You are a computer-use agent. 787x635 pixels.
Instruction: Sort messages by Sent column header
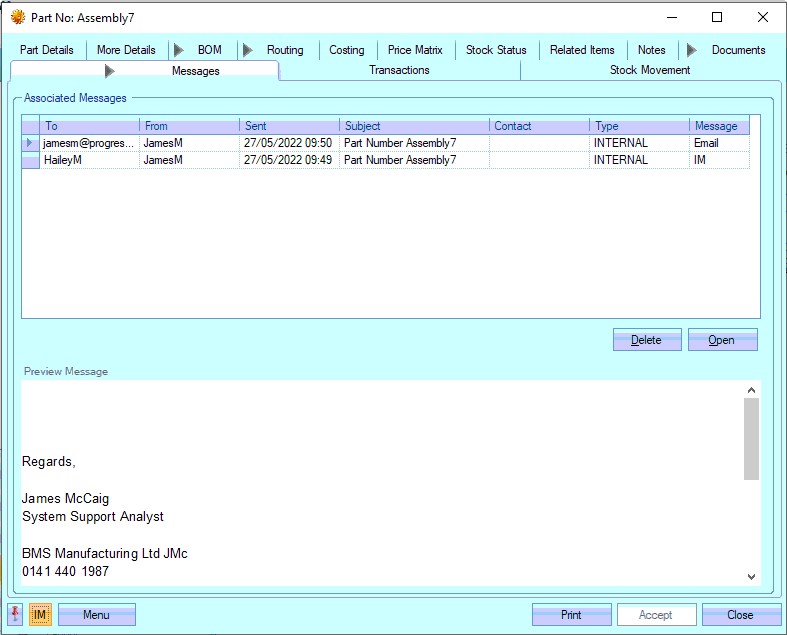[289, 126]
